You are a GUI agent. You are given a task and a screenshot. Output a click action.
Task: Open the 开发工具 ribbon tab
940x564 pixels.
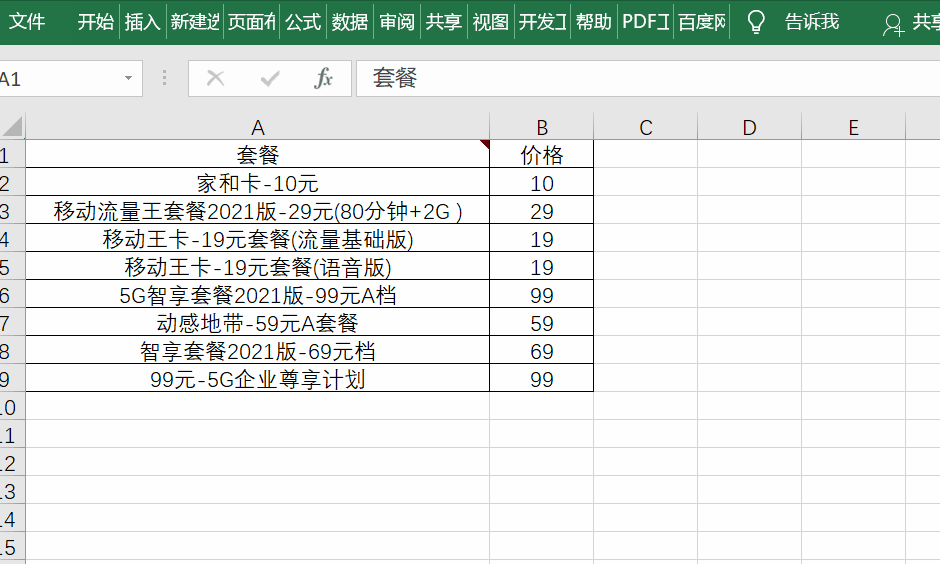point(543,22)
